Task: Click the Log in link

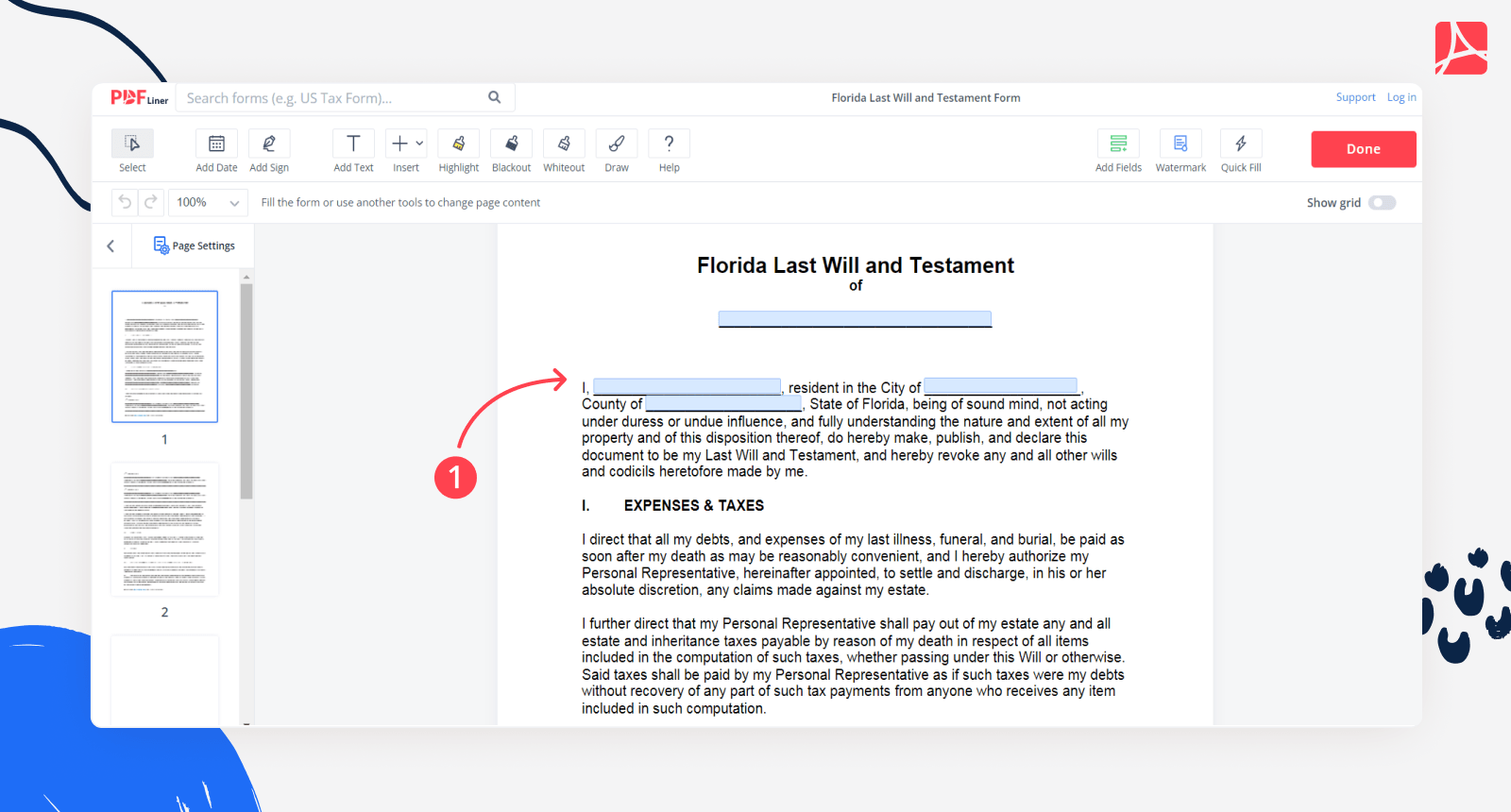Action: (x=1401, y=97)
